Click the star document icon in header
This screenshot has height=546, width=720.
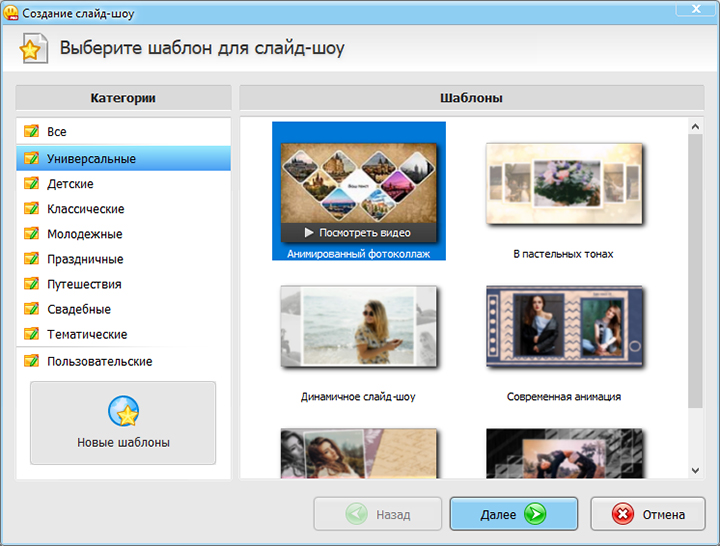[x=33, y=48]
